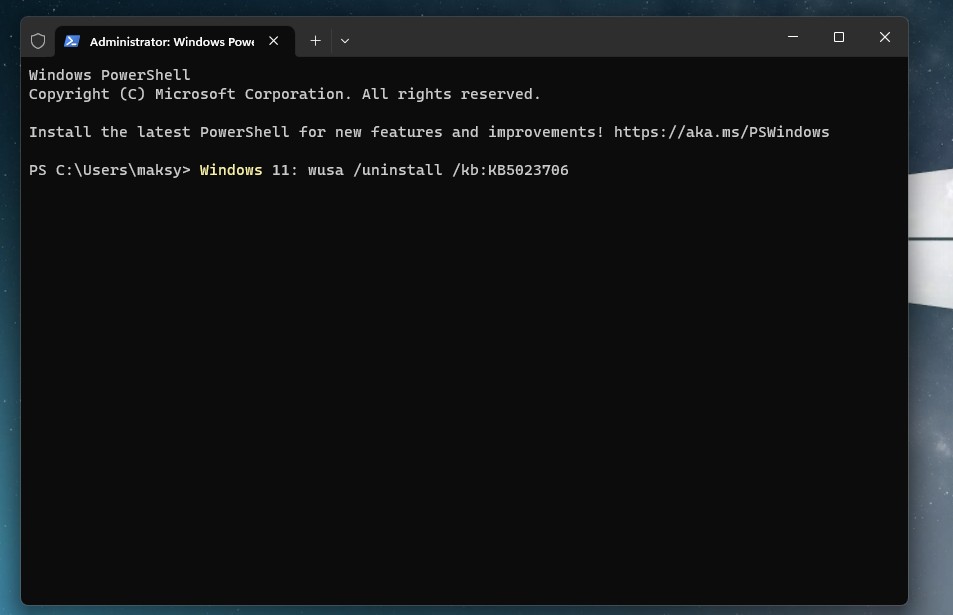The width and height of the screenshot is (953, 615).
Task: Click the close icon on the PowerShell tab
Action: pos(273,41)
